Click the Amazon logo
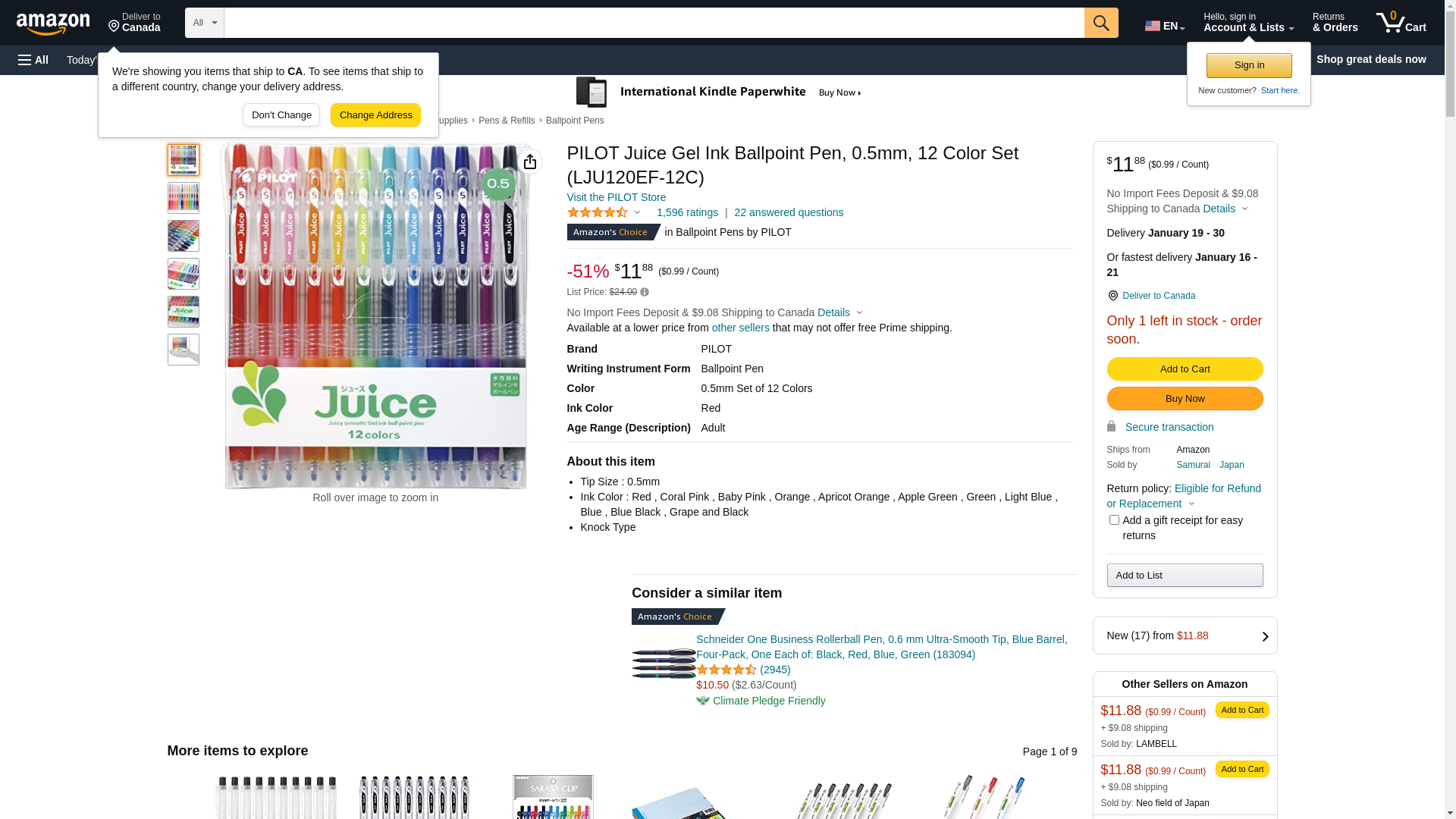 click(53, 24)
